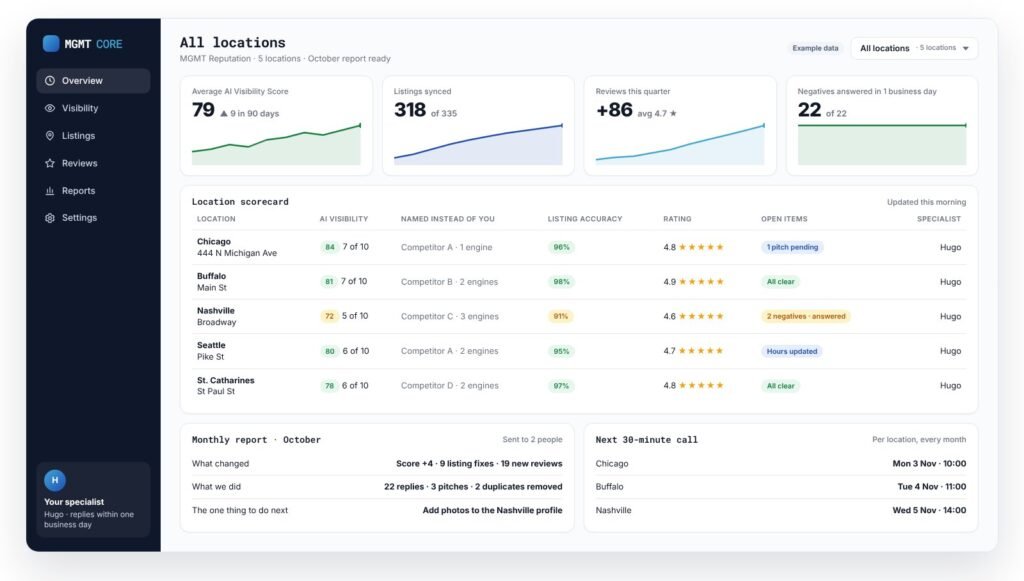Click the LISTING ACCURACY column header
The width and height of the screenshot is (1024, 581).
(585, 219)
